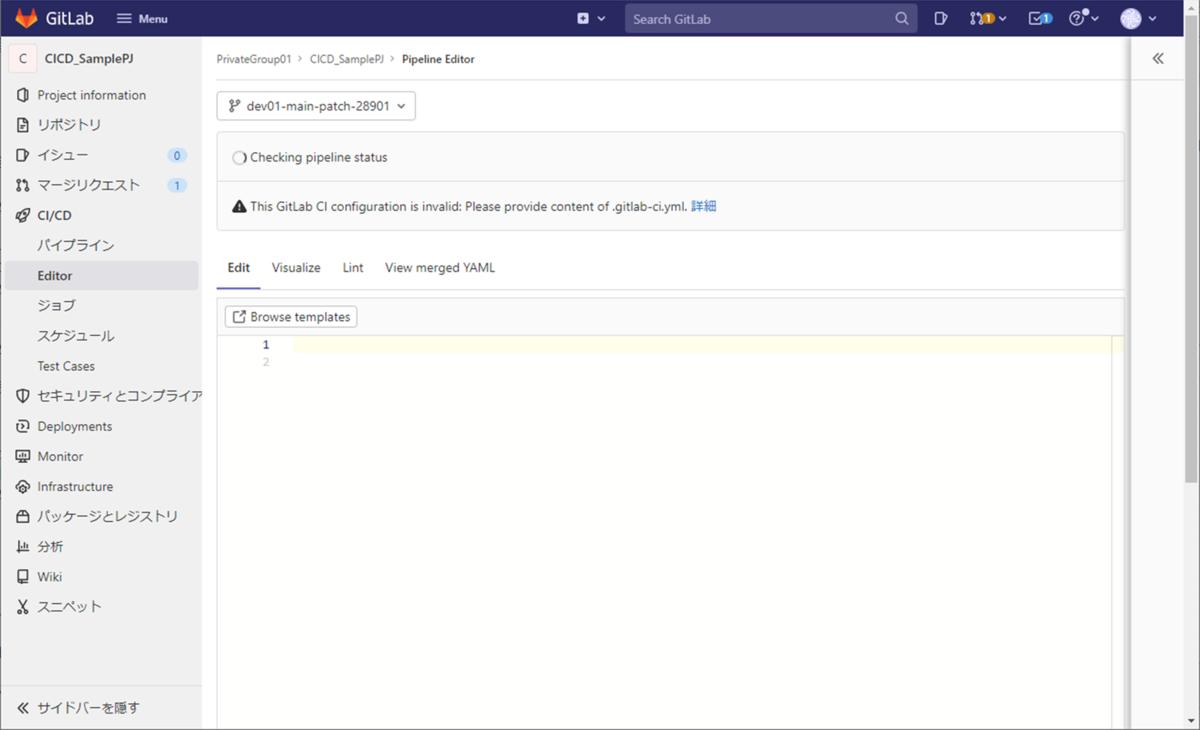Switch to View merged YAML tab
The height and width of the screenshot is (730, 1200).
[440, 268]
